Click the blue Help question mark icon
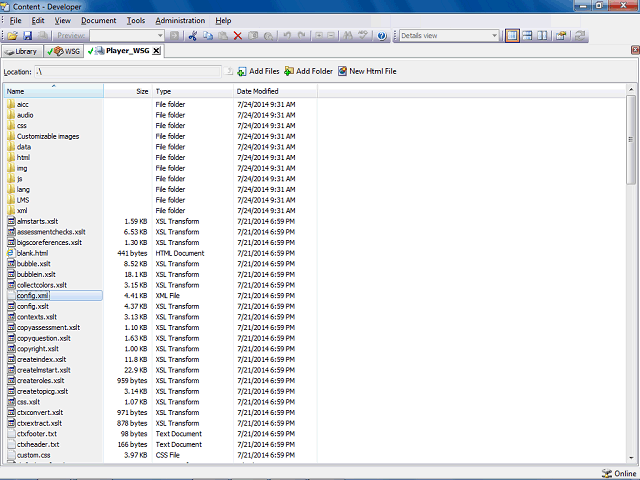Screen dimensions: 640x480 (382, 36)
